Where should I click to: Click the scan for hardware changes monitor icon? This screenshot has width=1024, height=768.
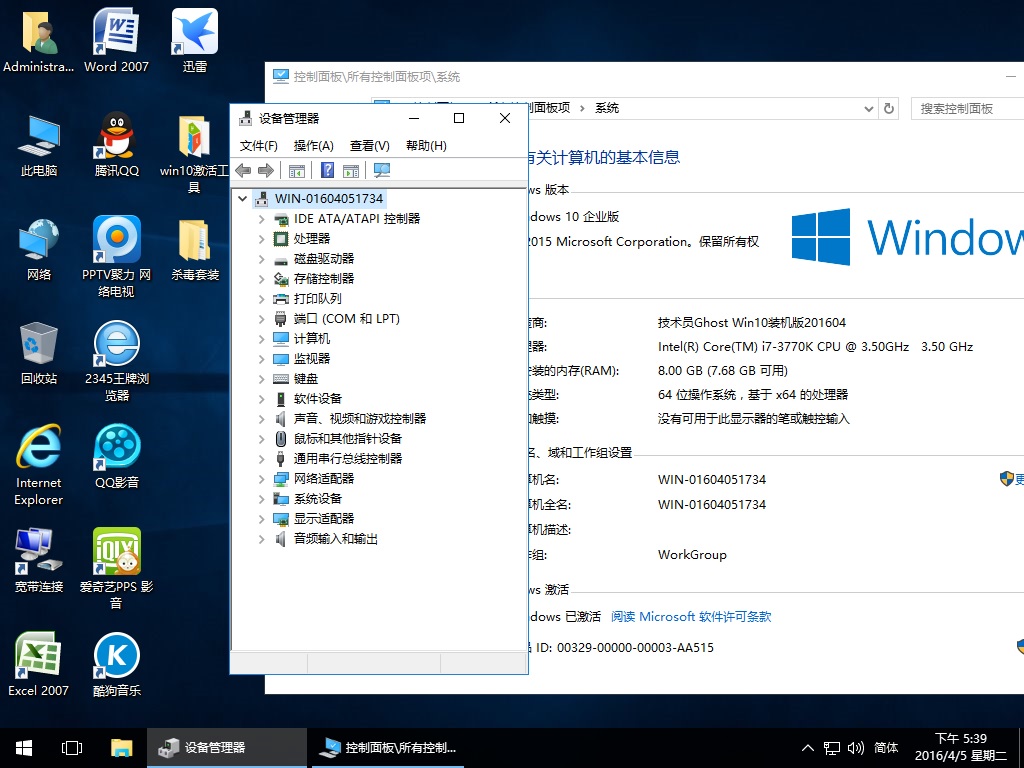click(382, 170)
